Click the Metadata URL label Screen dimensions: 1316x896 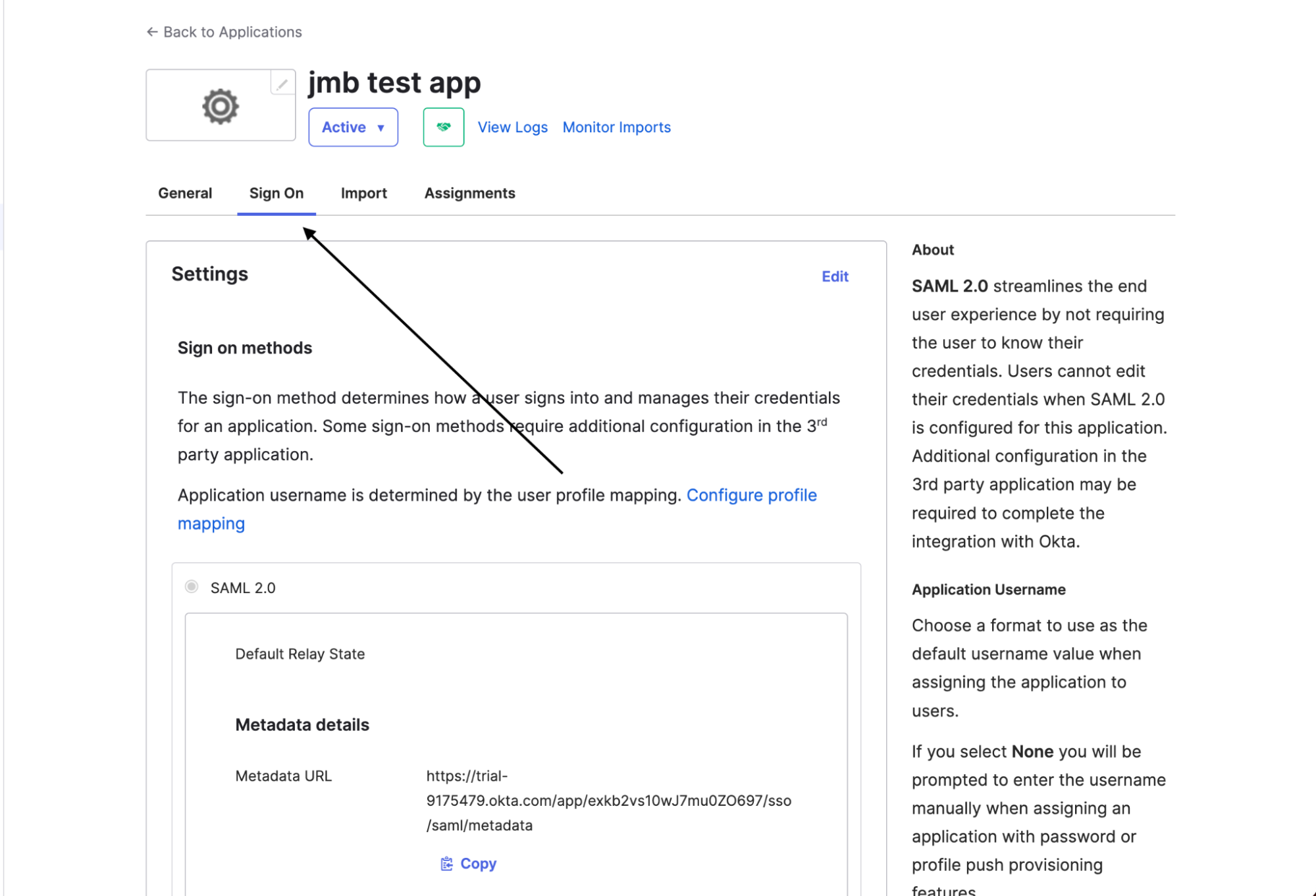click(284, 776)
